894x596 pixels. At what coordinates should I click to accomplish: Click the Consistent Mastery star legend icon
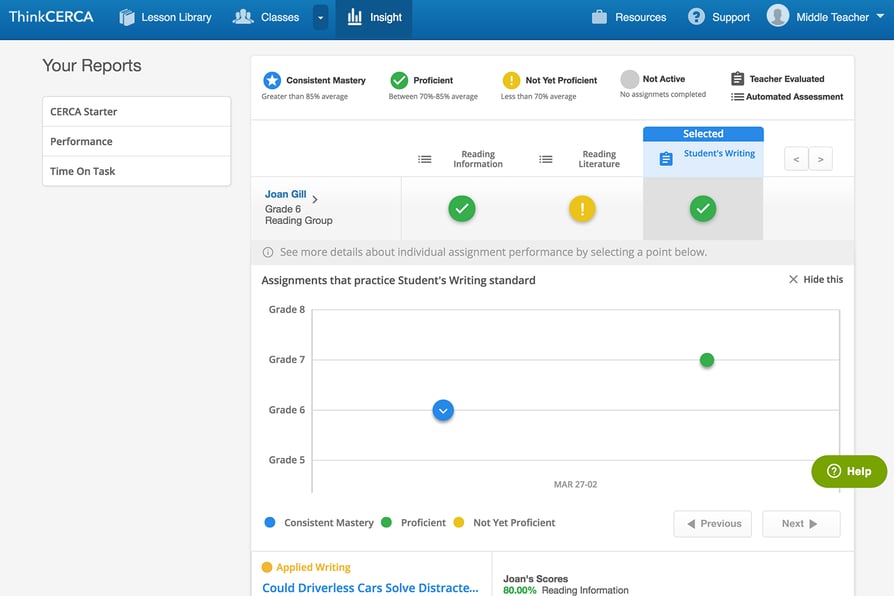tap(272, 80)
